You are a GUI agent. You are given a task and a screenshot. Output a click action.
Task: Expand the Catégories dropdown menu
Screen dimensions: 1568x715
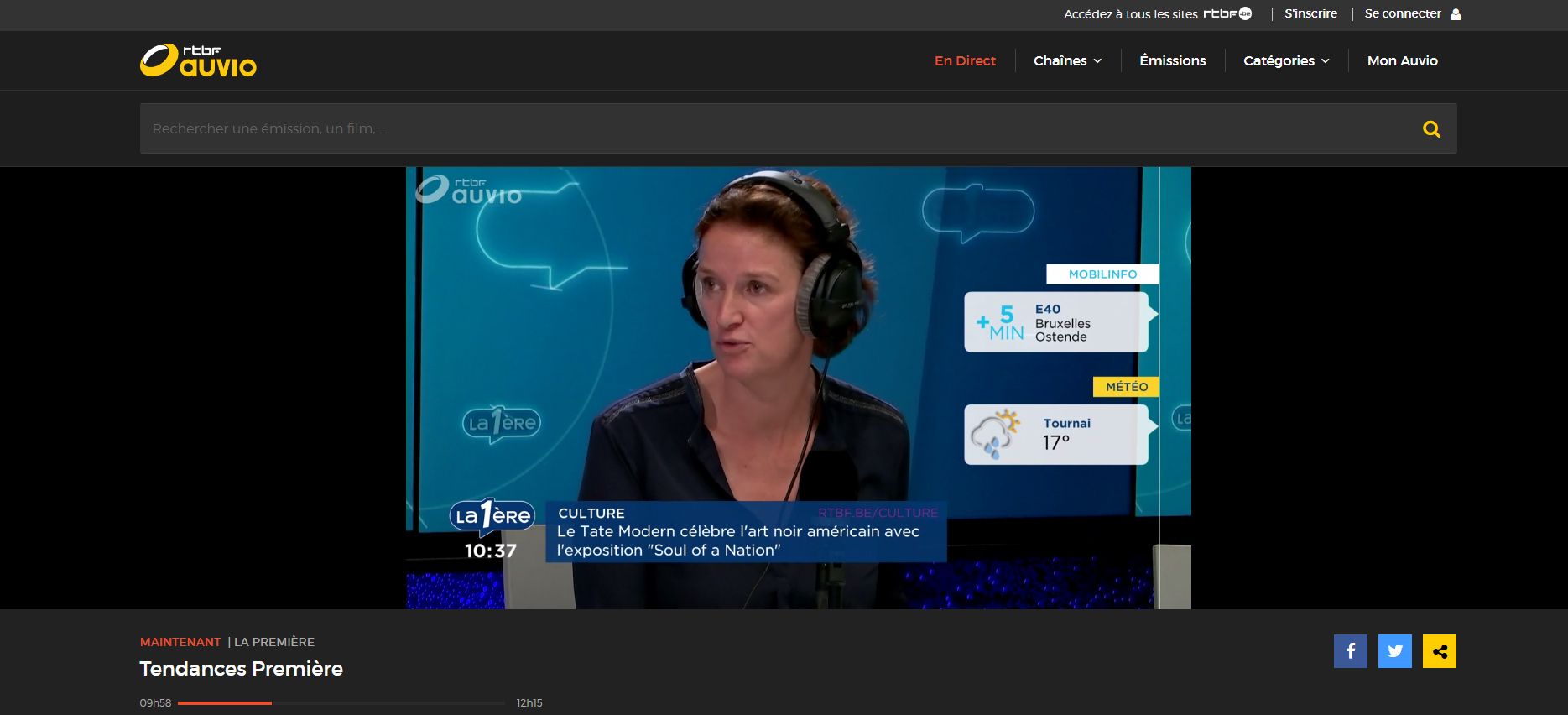(x=1286, y=60)
